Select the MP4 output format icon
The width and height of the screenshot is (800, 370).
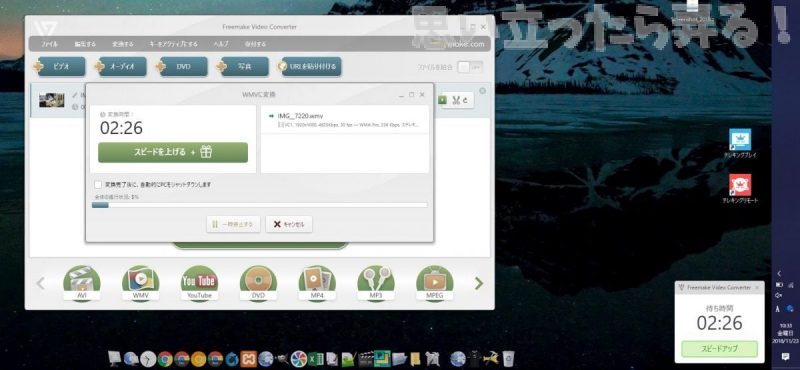(x=317, y=283)
